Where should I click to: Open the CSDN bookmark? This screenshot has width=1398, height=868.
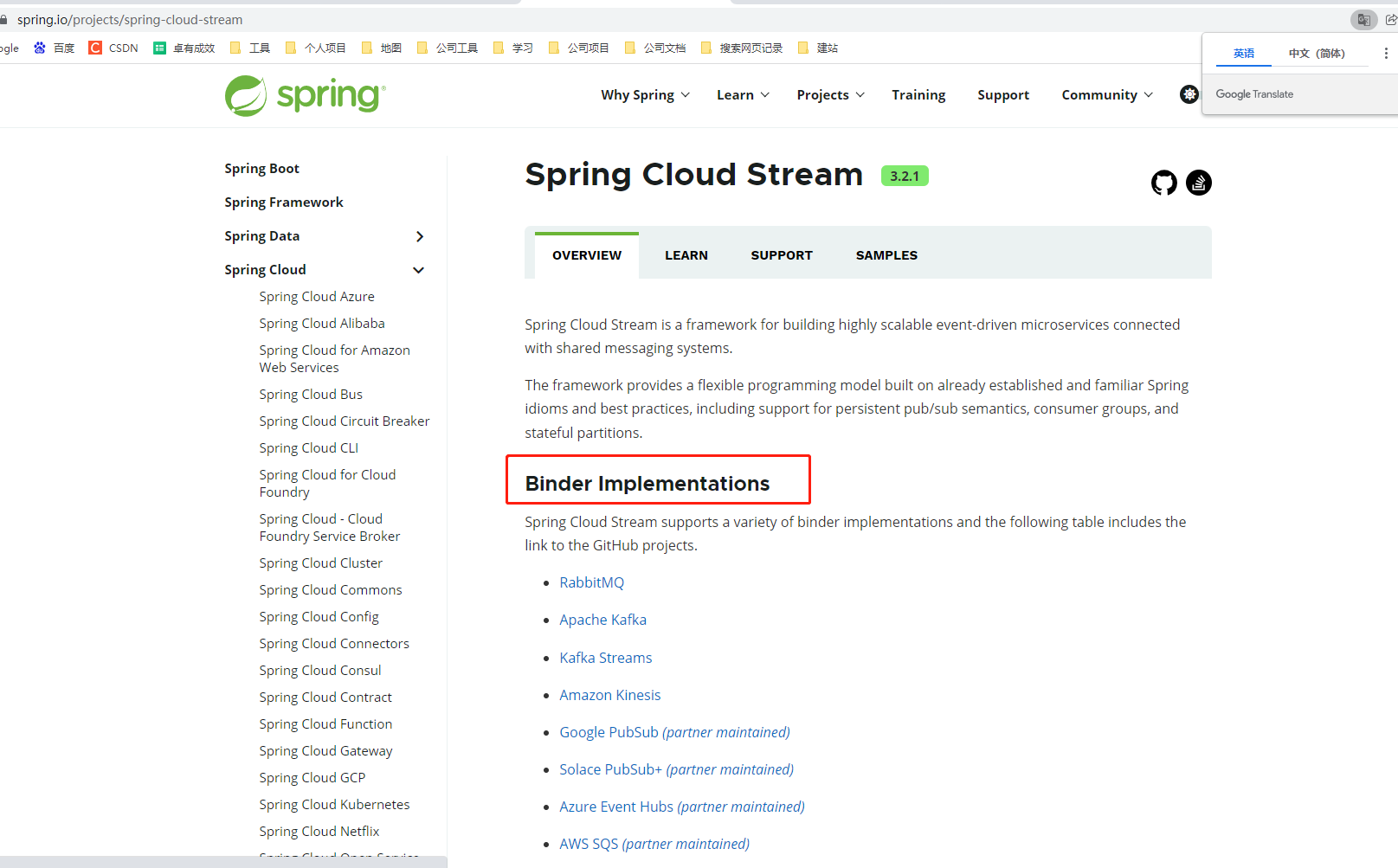point(113,48)
